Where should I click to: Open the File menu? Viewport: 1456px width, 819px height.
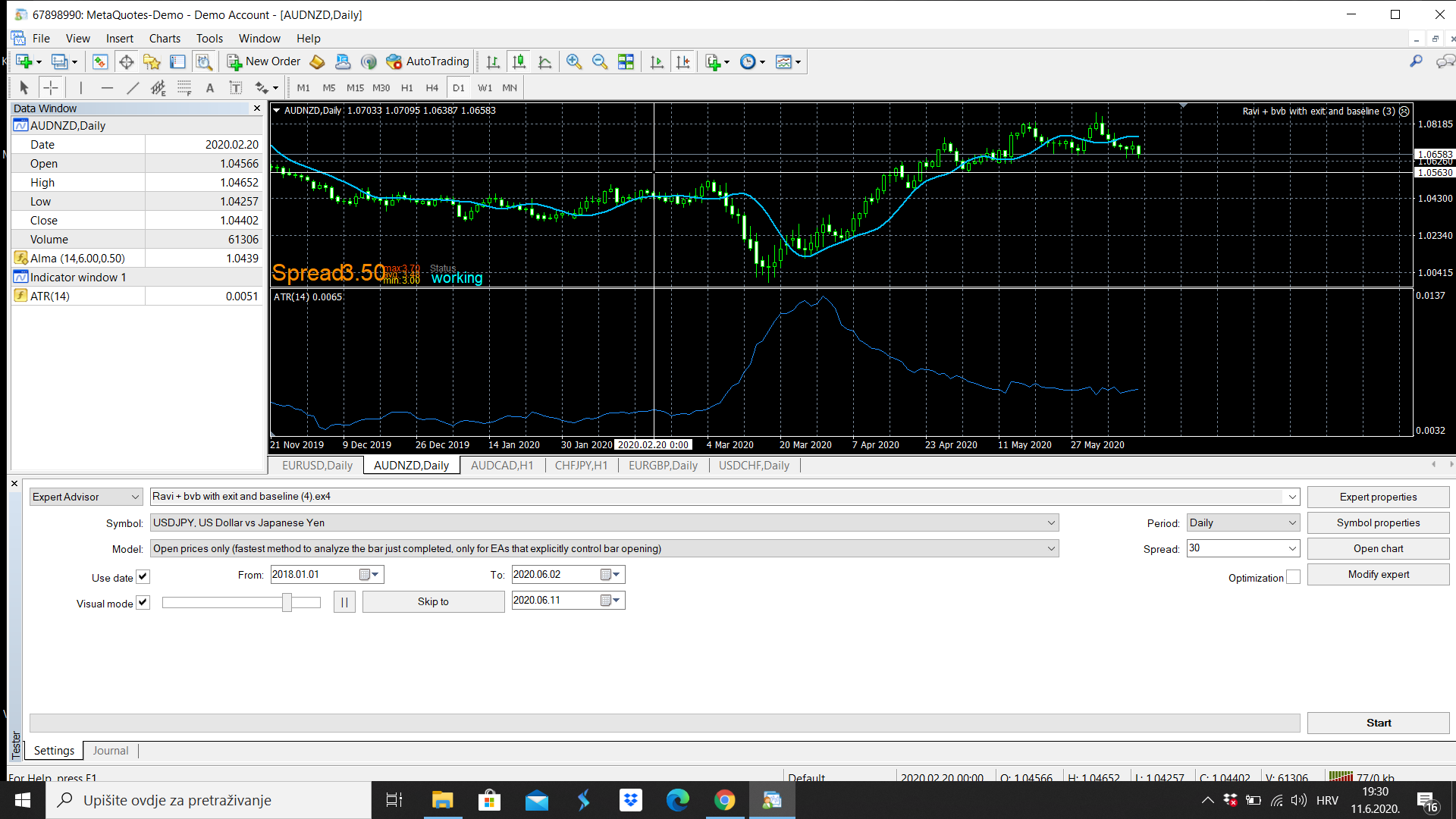[x=41, y=39]
